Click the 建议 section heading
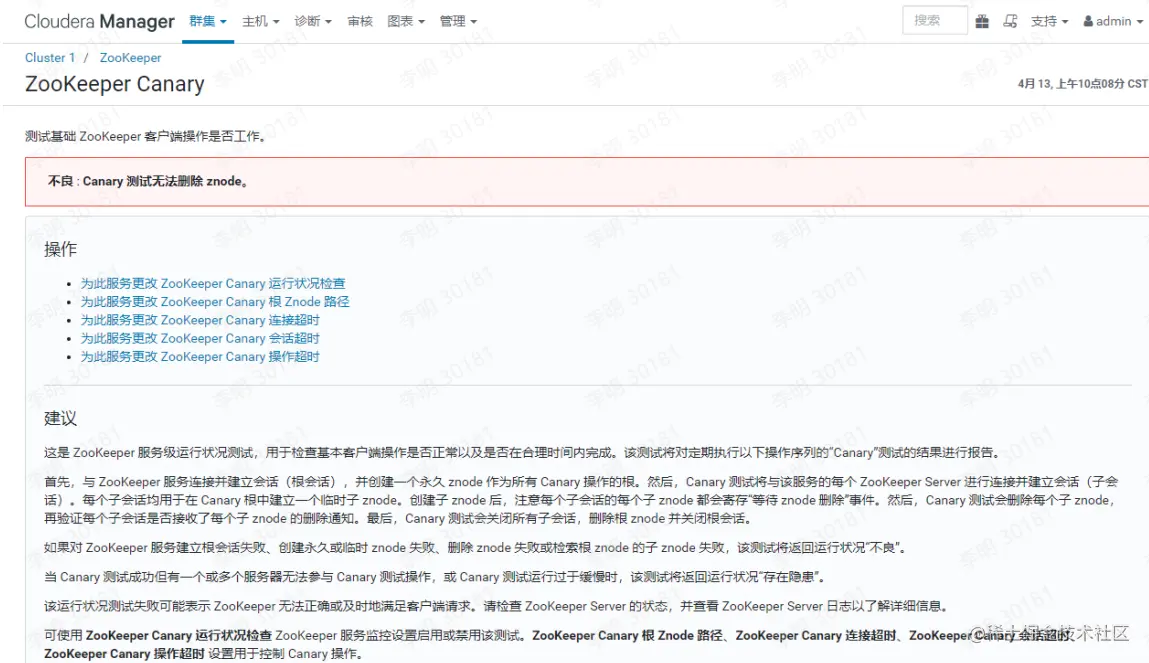 click(x=60, y=418)
